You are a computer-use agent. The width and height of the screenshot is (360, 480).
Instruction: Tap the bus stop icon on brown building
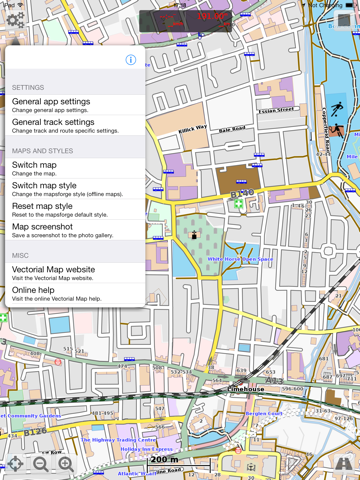241,182
